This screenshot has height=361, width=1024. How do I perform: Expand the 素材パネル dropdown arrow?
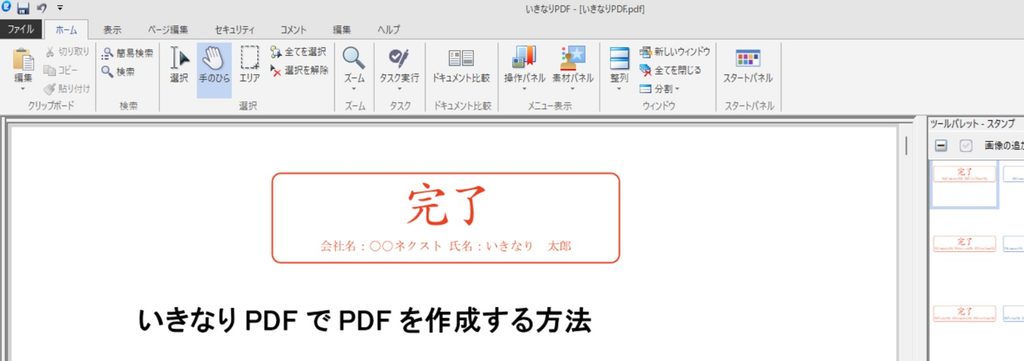(x=573, y=89)
